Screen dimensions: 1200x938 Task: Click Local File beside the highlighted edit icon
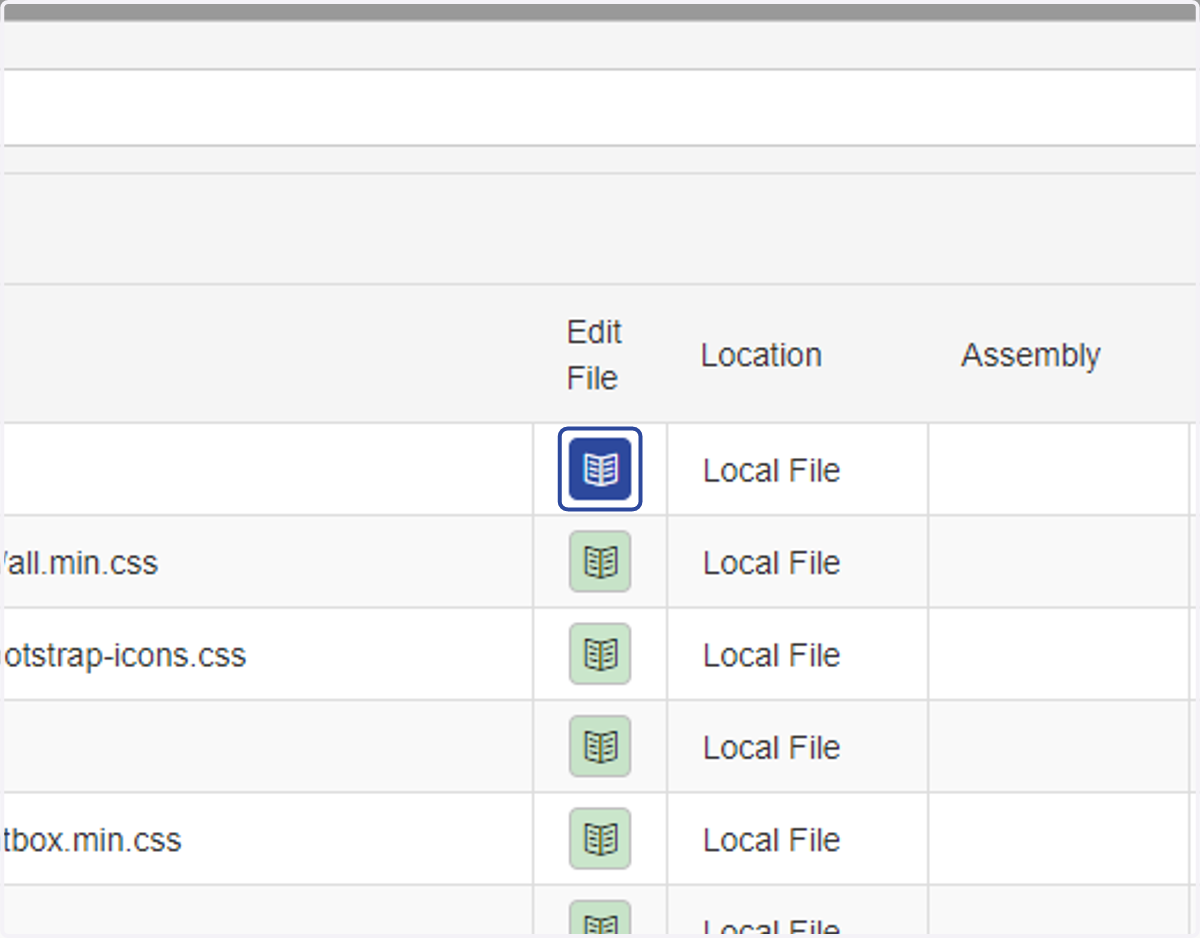click(x=771, y=470)
